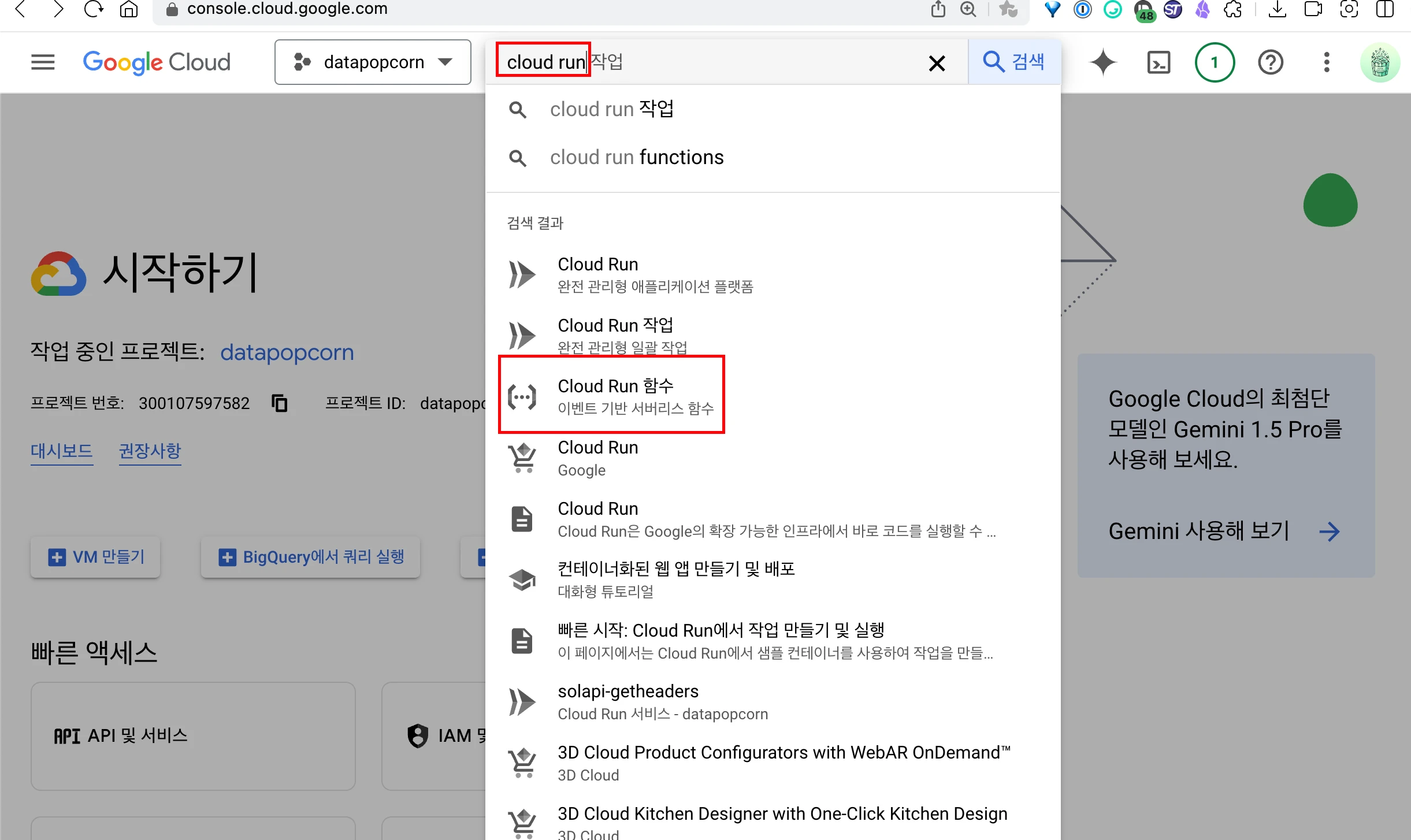Open the help question mark icon

coord(1271,62)
